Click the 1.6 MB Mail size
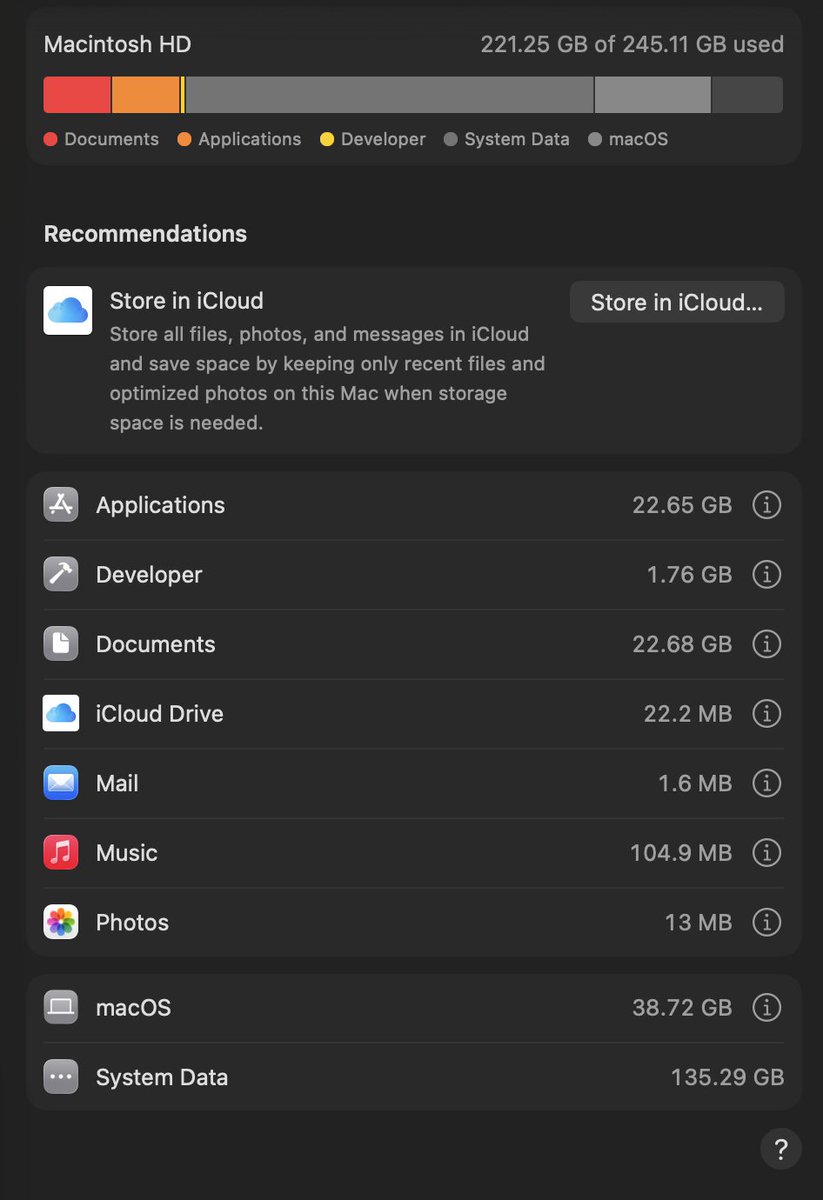The width and height of the screenshot is (823, 1200). (x=695, y=783)
